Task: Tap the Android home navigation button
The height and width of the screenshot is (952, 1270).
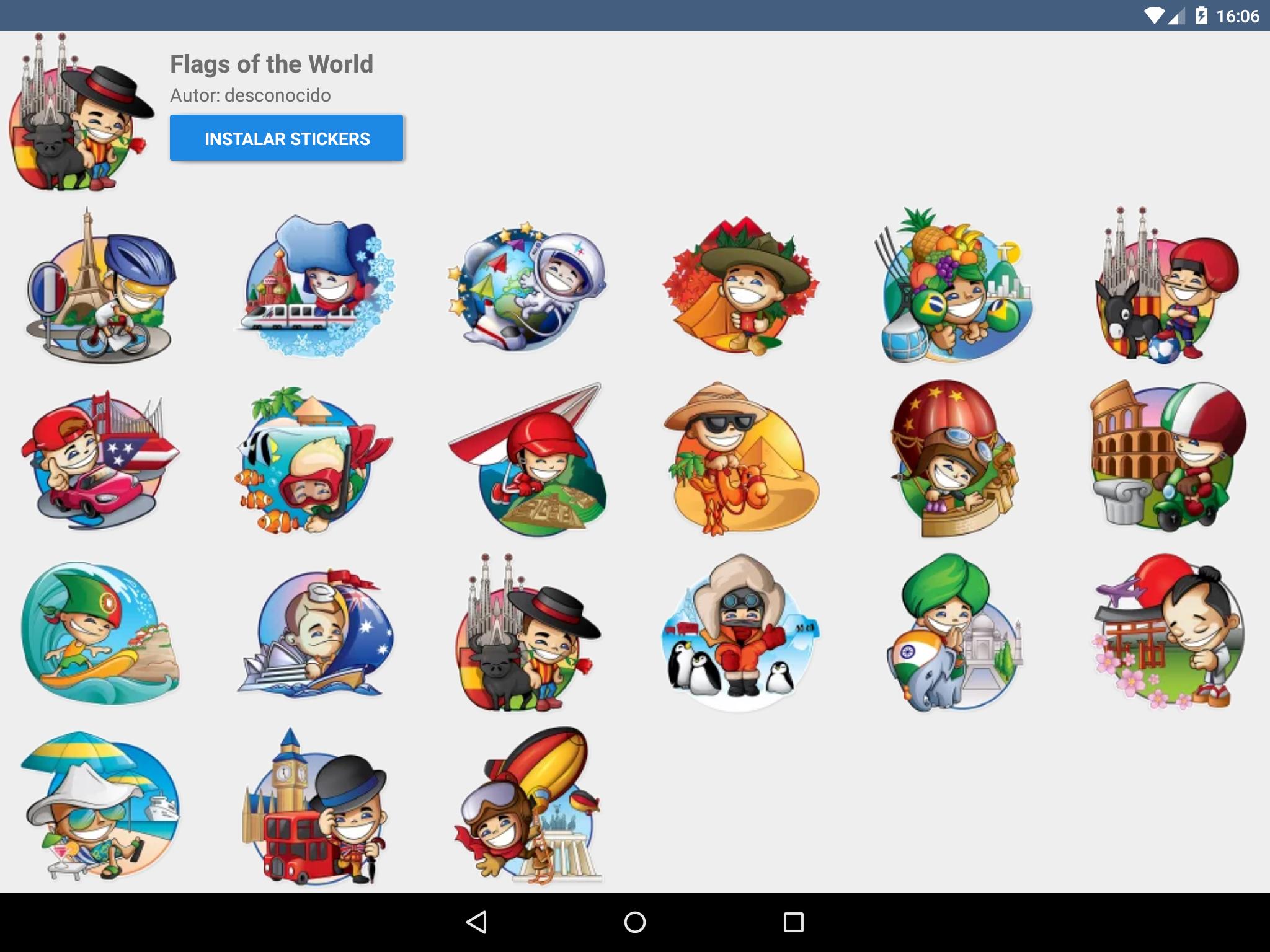Action: [635, 922]
